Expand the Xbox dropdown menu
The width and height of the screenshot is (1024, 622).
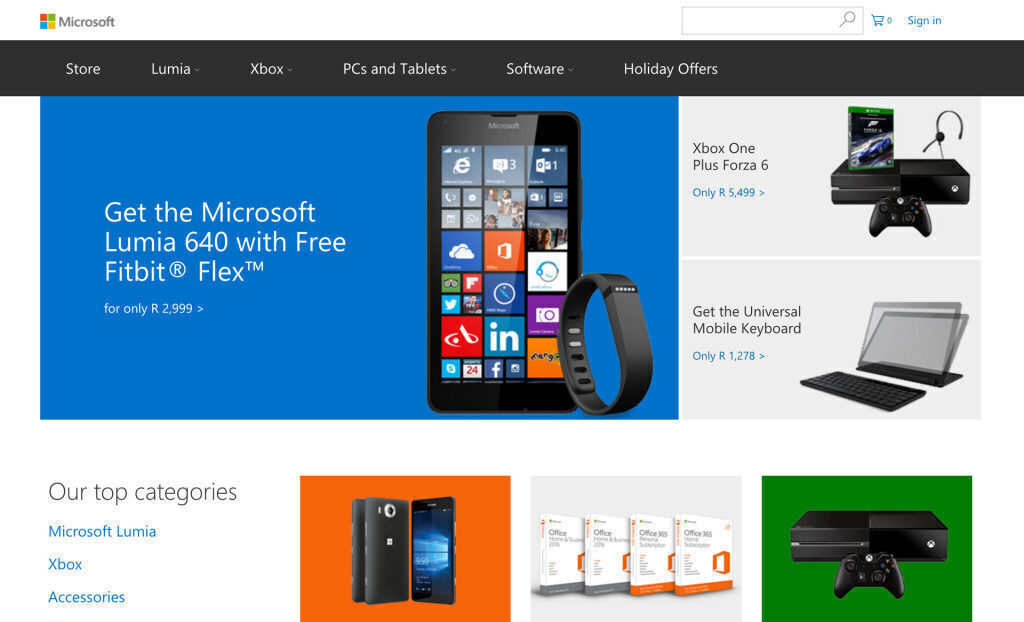pos(271,69)
